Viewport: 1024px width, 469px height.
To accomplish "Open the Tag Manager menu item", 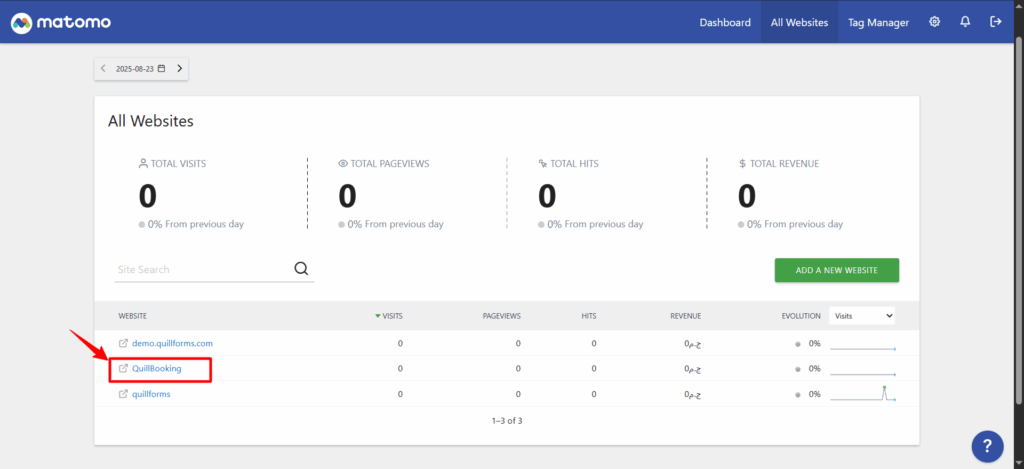I will 878,22.
